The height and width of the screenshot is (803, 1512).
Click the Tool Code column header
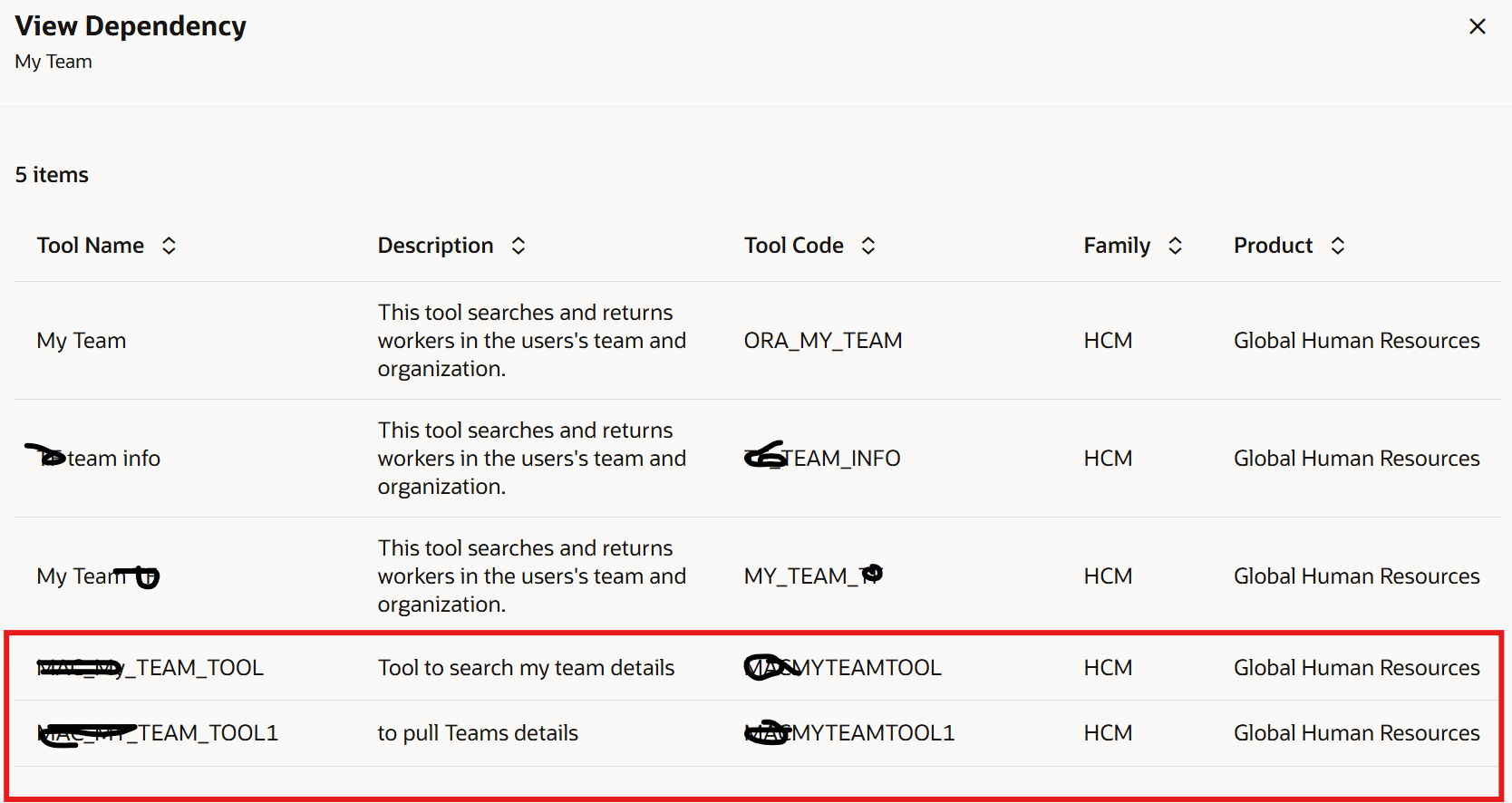[x=794, y=246]
